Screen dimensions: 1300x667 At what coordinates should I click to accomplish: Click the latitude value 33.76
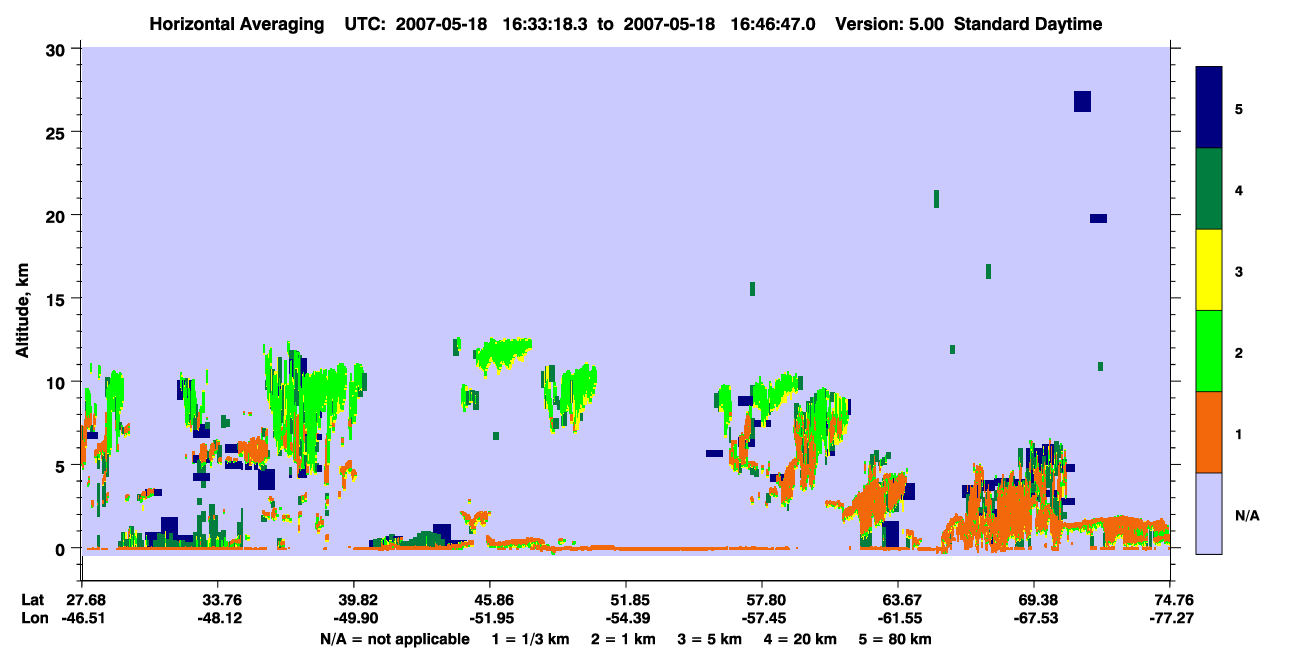click(218, 600)
